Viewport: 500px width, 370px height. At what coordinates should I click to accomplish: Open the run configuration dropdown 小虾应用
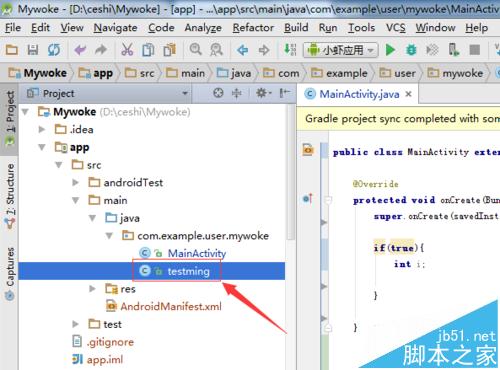[x=341, y=50]
